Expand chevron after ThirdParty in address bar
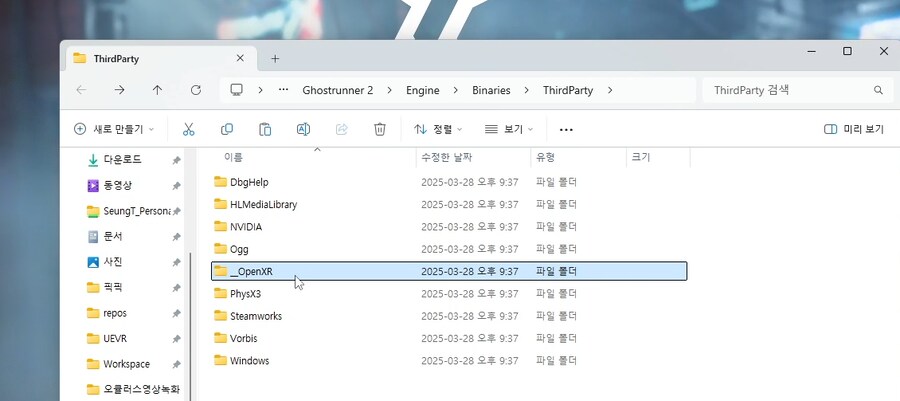Viewport: 900px width, 401px height. pyautogui.click(x=610, y=90)
